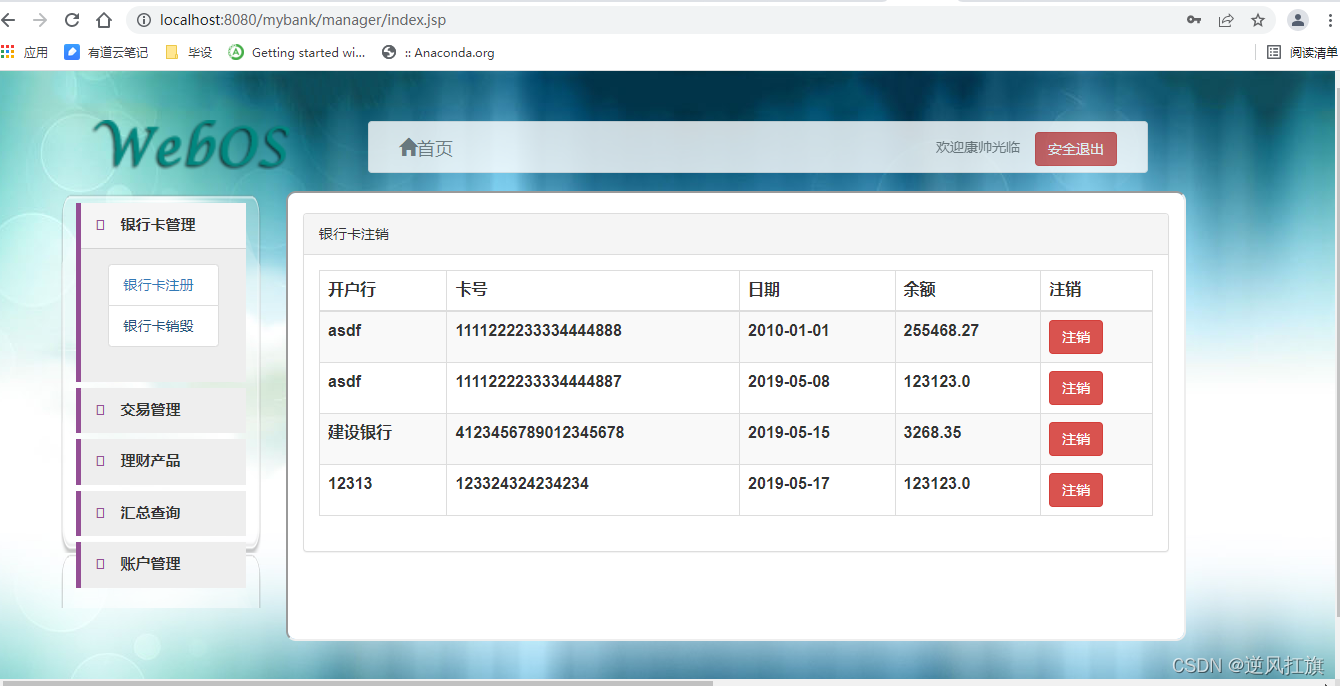
Task: Click the home icon beside 首页
Action: pos(408,146)
